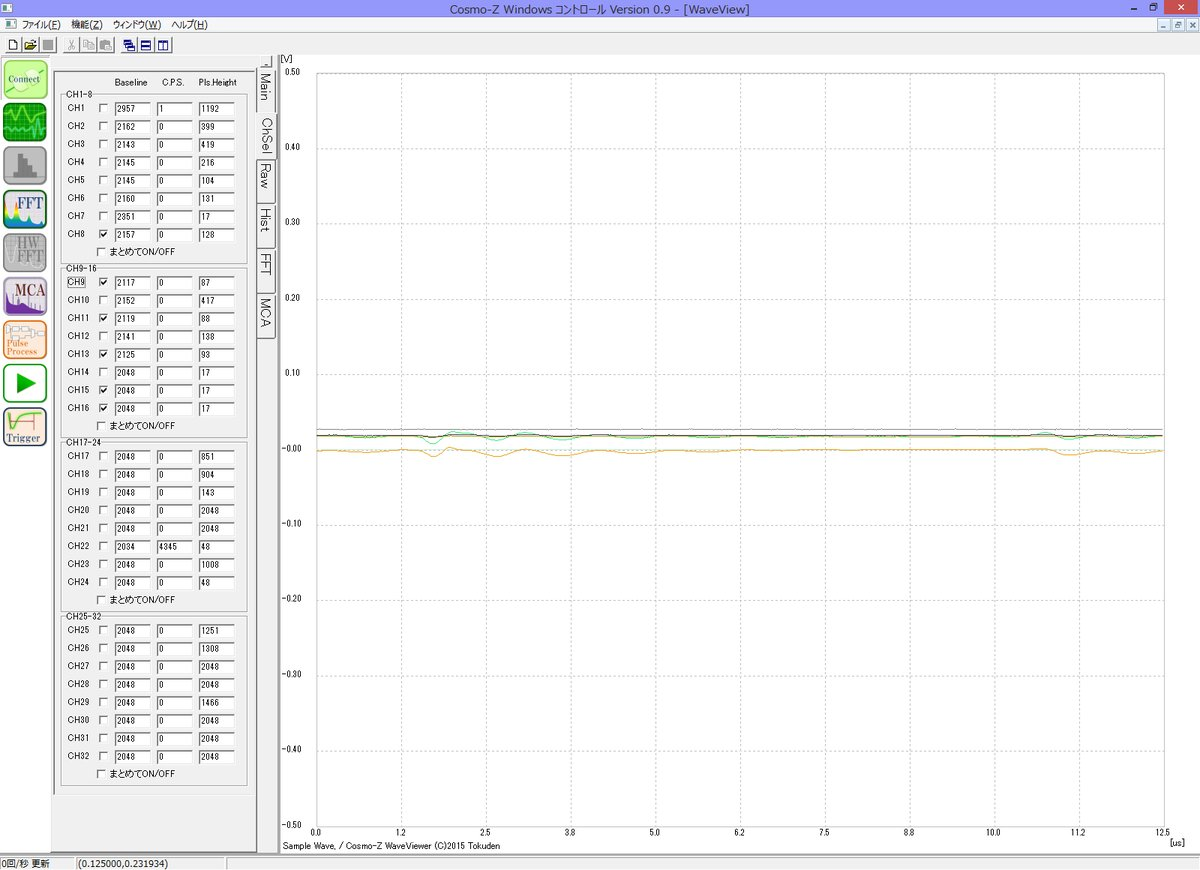This screenshot has height=870, width=1200.
Task: Disable the CH13 channel checkbox
Action: click(103, 354)
